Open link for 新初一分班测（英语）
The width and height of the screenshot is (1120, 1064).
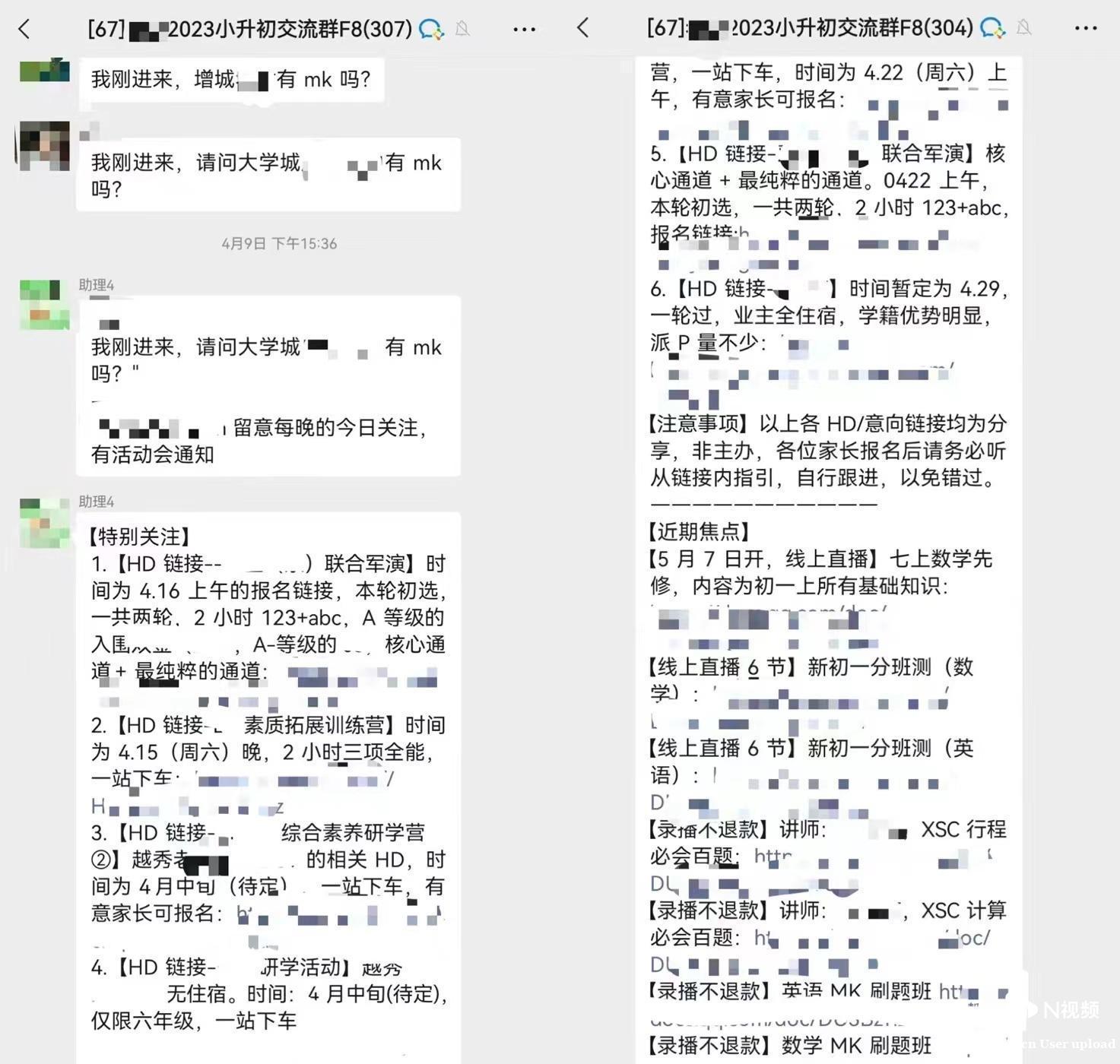[797, 790]
